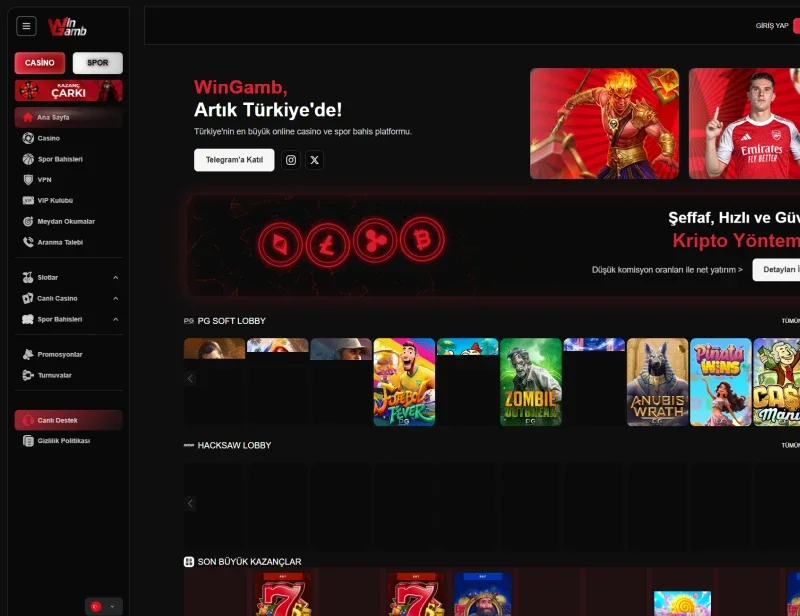800x616 pixels.
Task: Open the Anubis Wrath game thumbnail
Action: pos(657,382)
